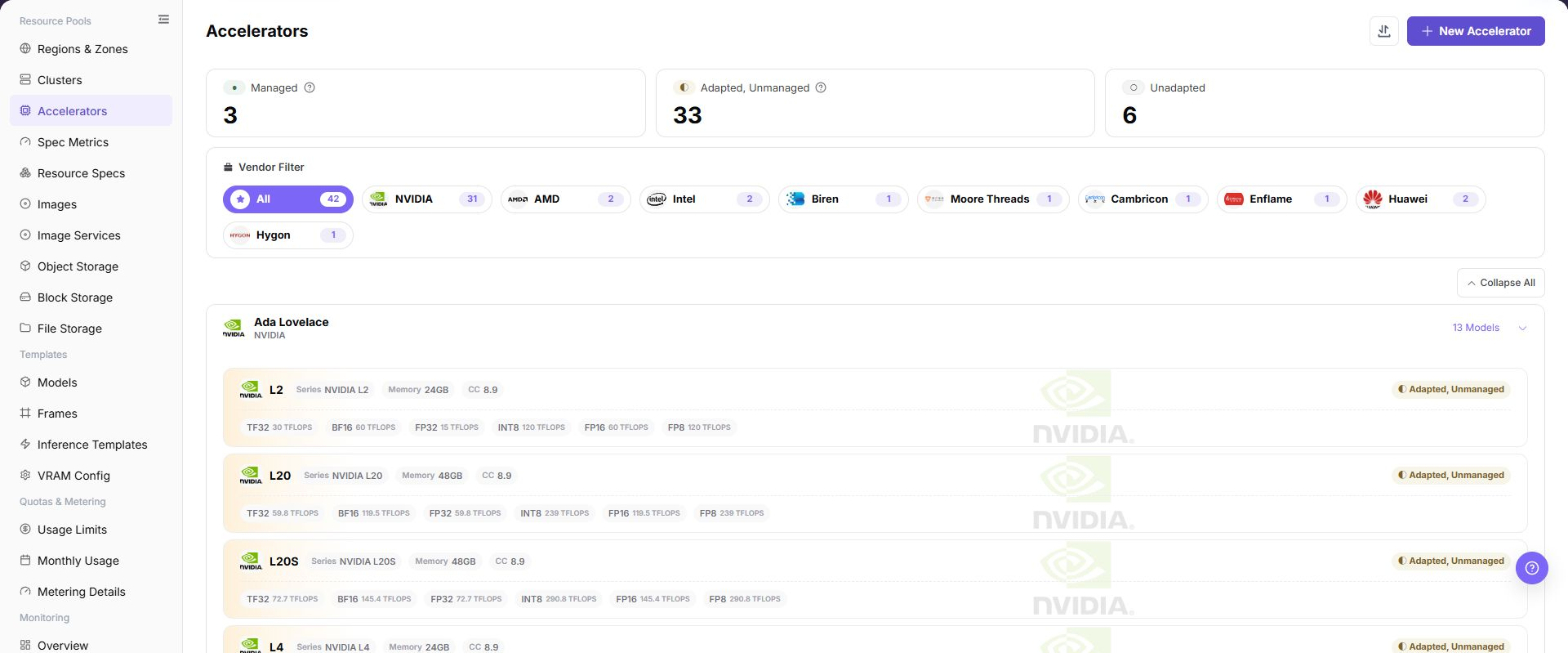Filter accelerators by Hygon vendor
The image size is (1568, 653).
288,235
